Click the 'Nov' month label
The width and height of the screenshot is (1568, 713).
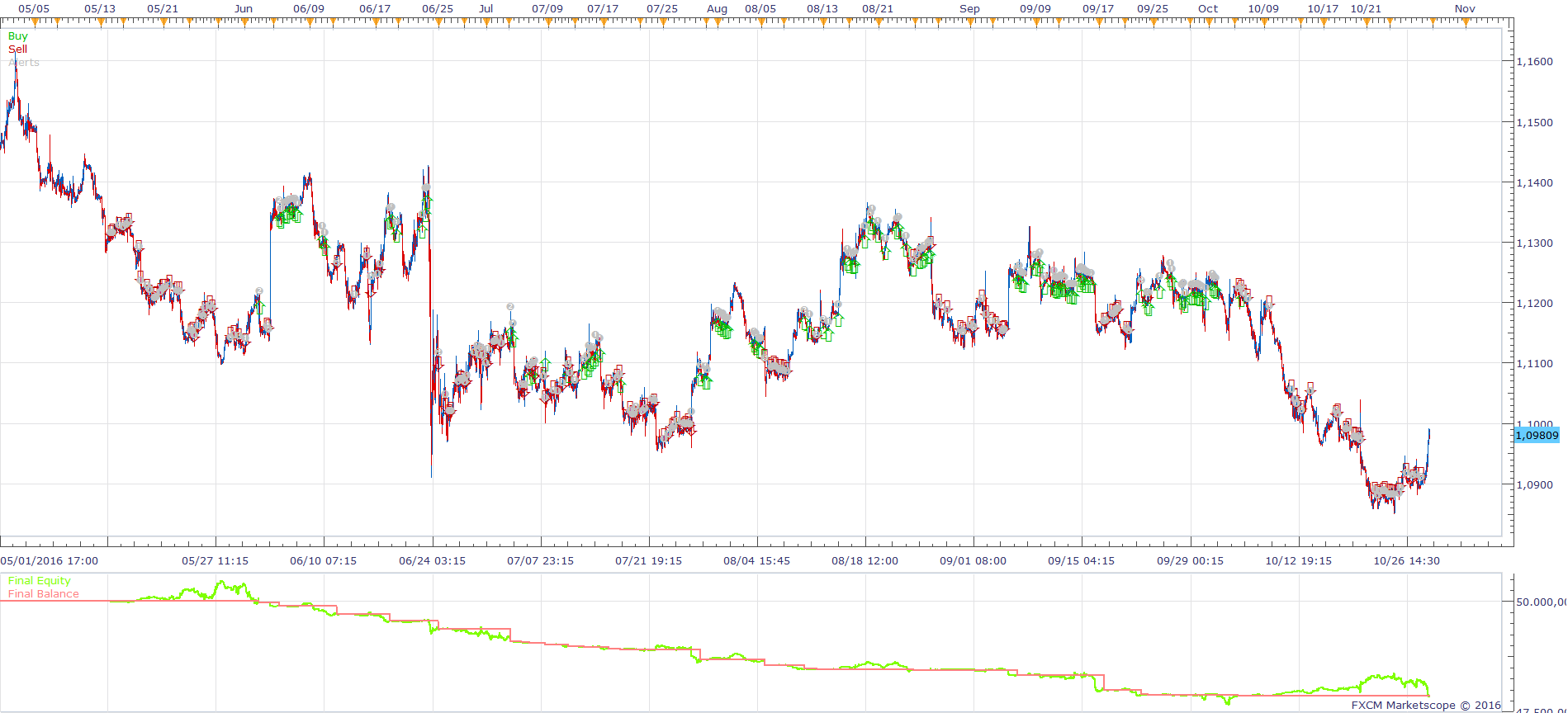click(1465, 9)
